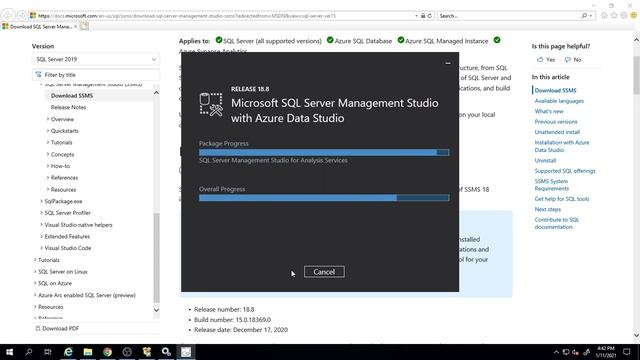Expand the References tree node
This screenshot has height=360, width=640.
[x=48, y=178]
